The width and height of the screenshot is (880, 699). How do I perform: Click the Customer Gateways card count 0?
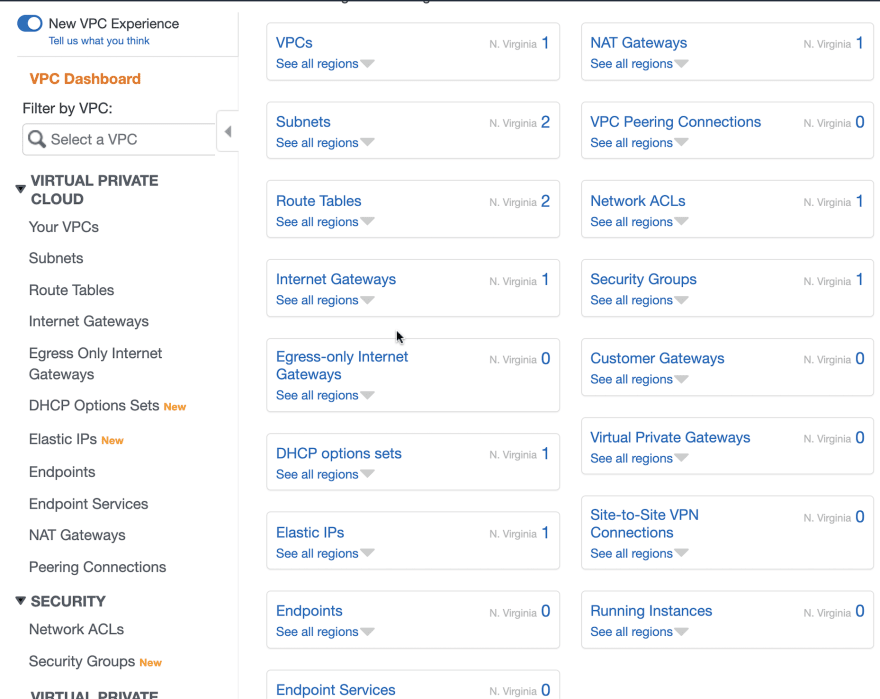pos(860,359)
